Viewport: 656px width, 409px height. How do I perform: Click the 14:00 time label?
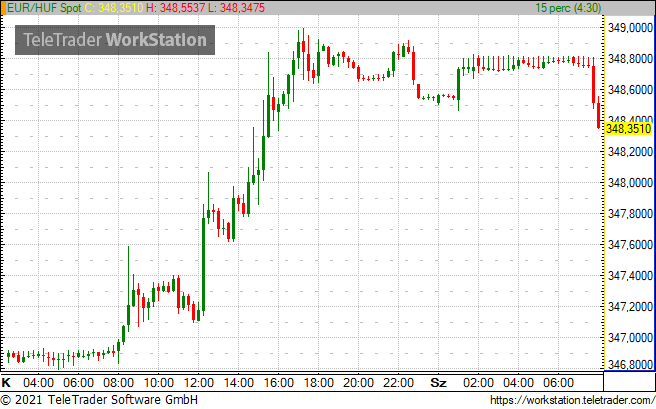(x=238, y=382)
